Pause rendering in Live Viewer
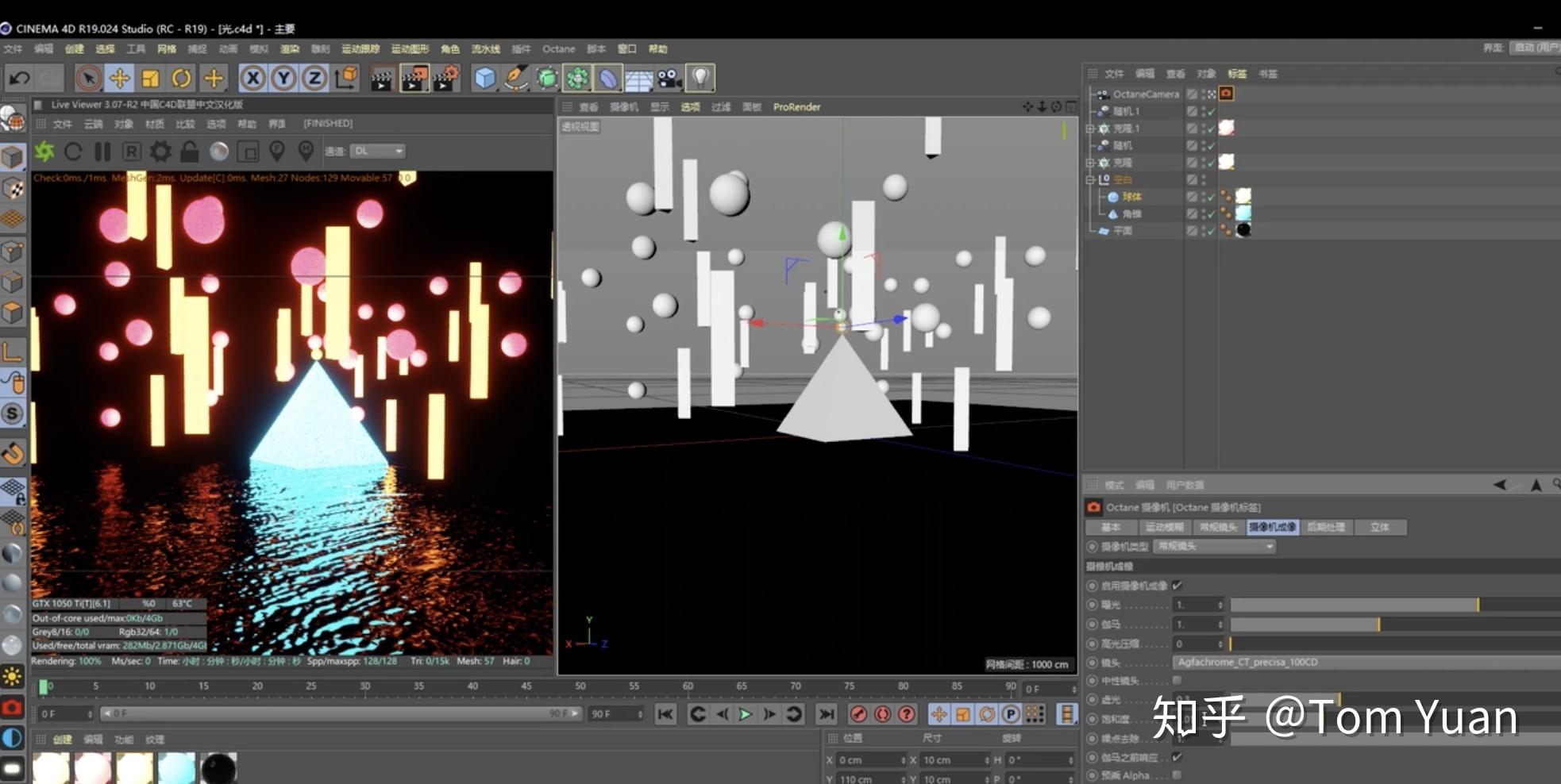 pos(102,151)
